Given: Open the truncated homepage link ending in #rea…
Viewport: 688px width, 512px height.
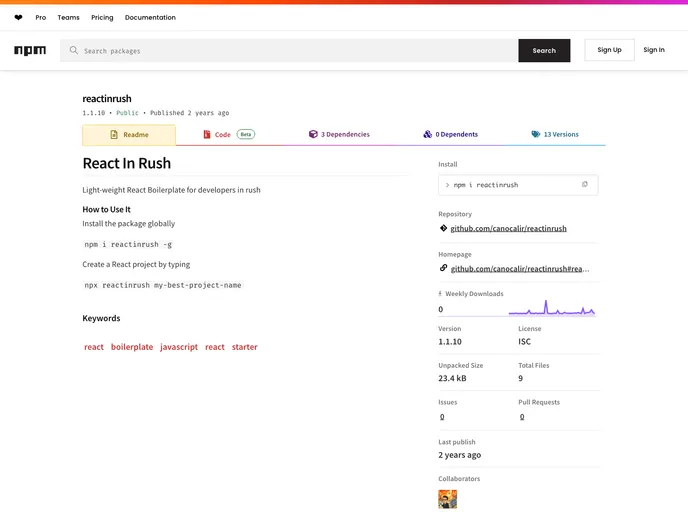Looking at the screenshot, I should [x=520, y=269].
